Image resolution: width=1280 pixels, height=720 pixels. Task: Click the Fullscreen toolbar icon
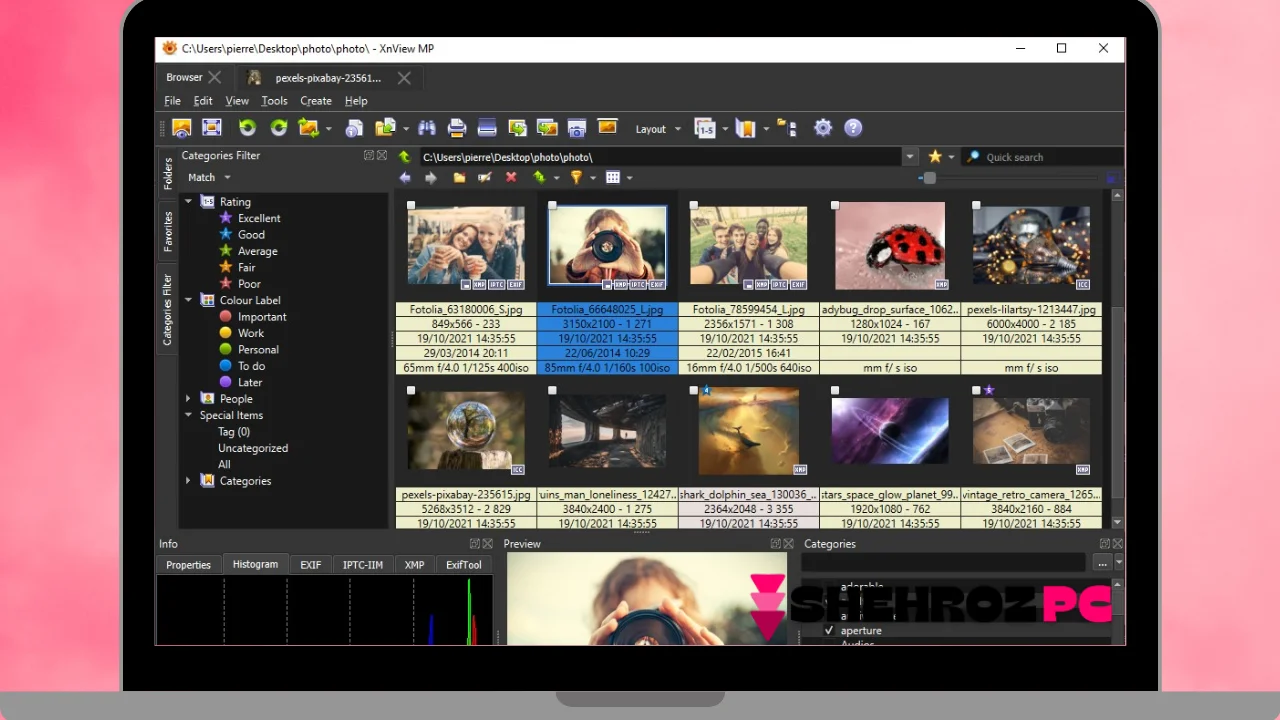211,128
